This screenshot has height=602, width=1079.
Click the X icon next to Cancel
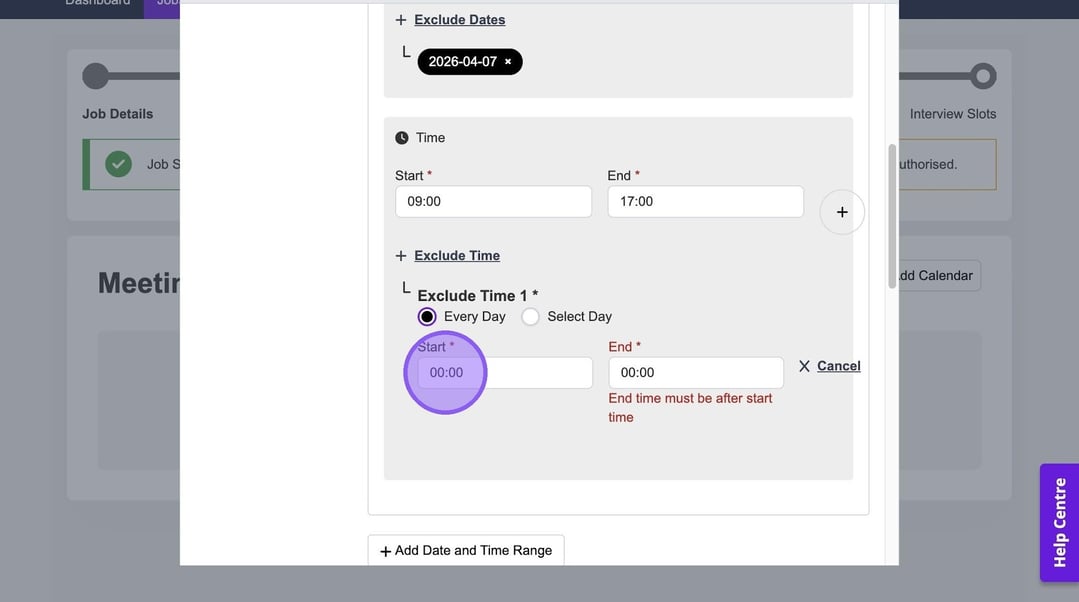(804, 366)
